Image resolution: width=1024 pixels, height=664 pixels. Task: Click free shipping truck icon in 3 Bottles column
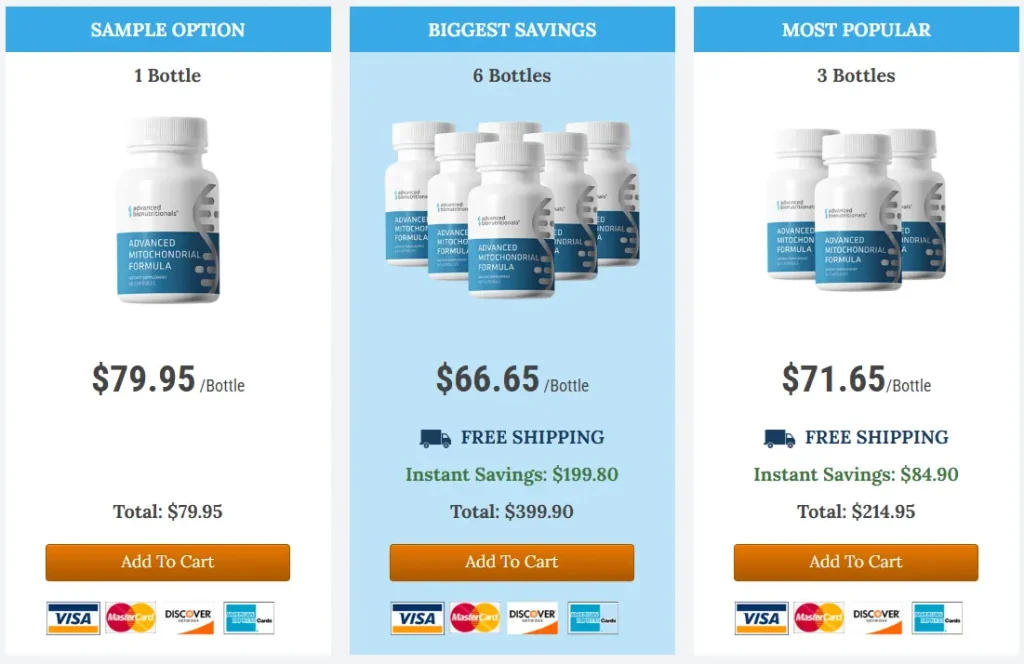(779, 438)
